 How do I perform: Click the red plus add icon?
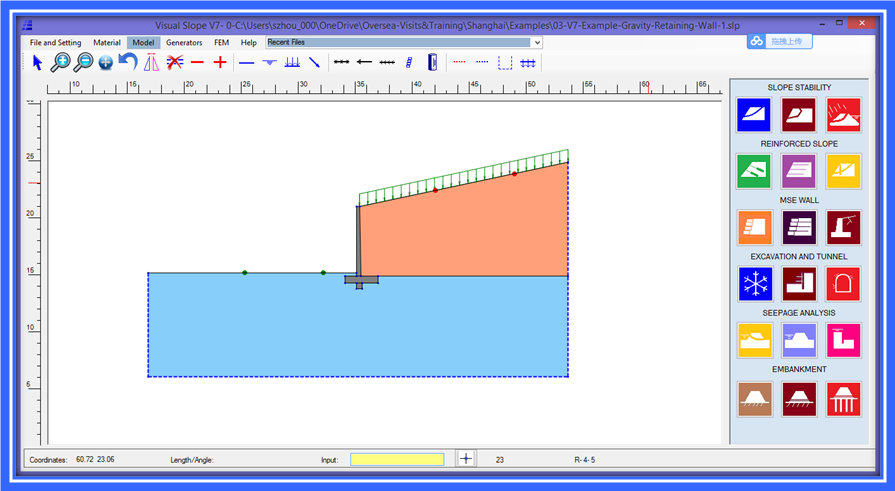pos(220,63)
